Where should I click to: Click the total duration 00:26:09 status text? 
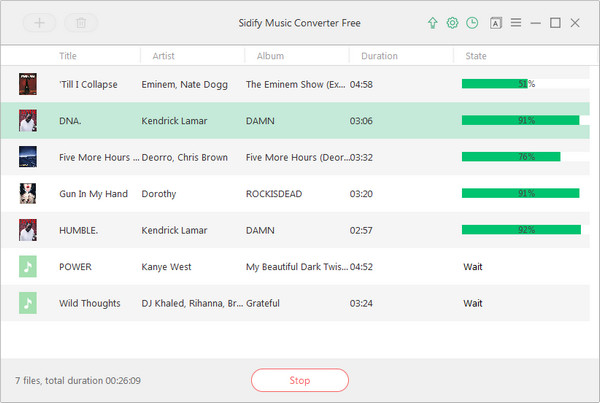pos(78,380)
